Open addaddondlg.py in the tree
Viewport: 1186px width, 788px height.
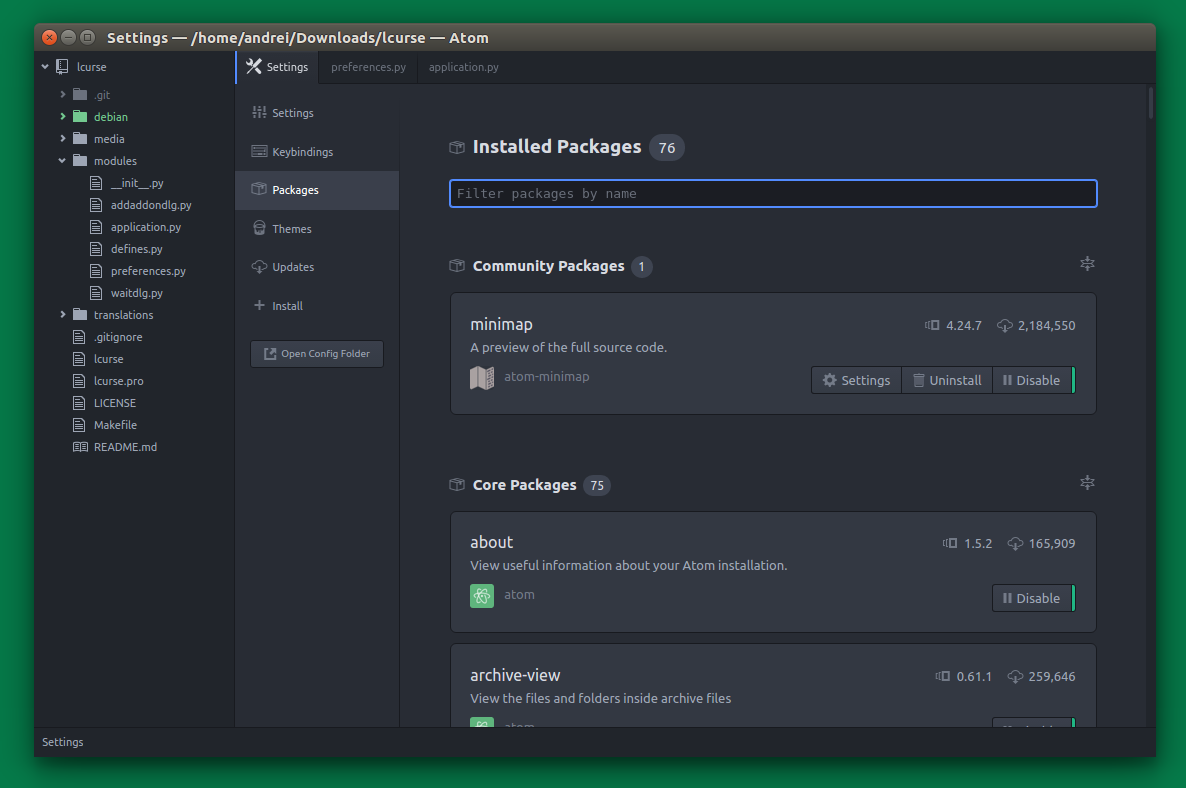tap(151, 205)
